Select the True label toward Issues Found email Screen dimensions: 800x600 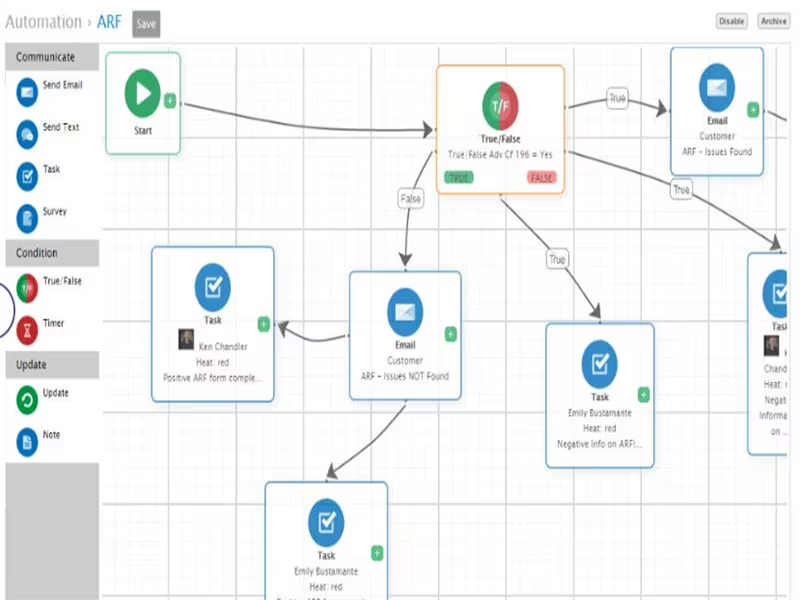pyautogui.click(x=617, y=98)
